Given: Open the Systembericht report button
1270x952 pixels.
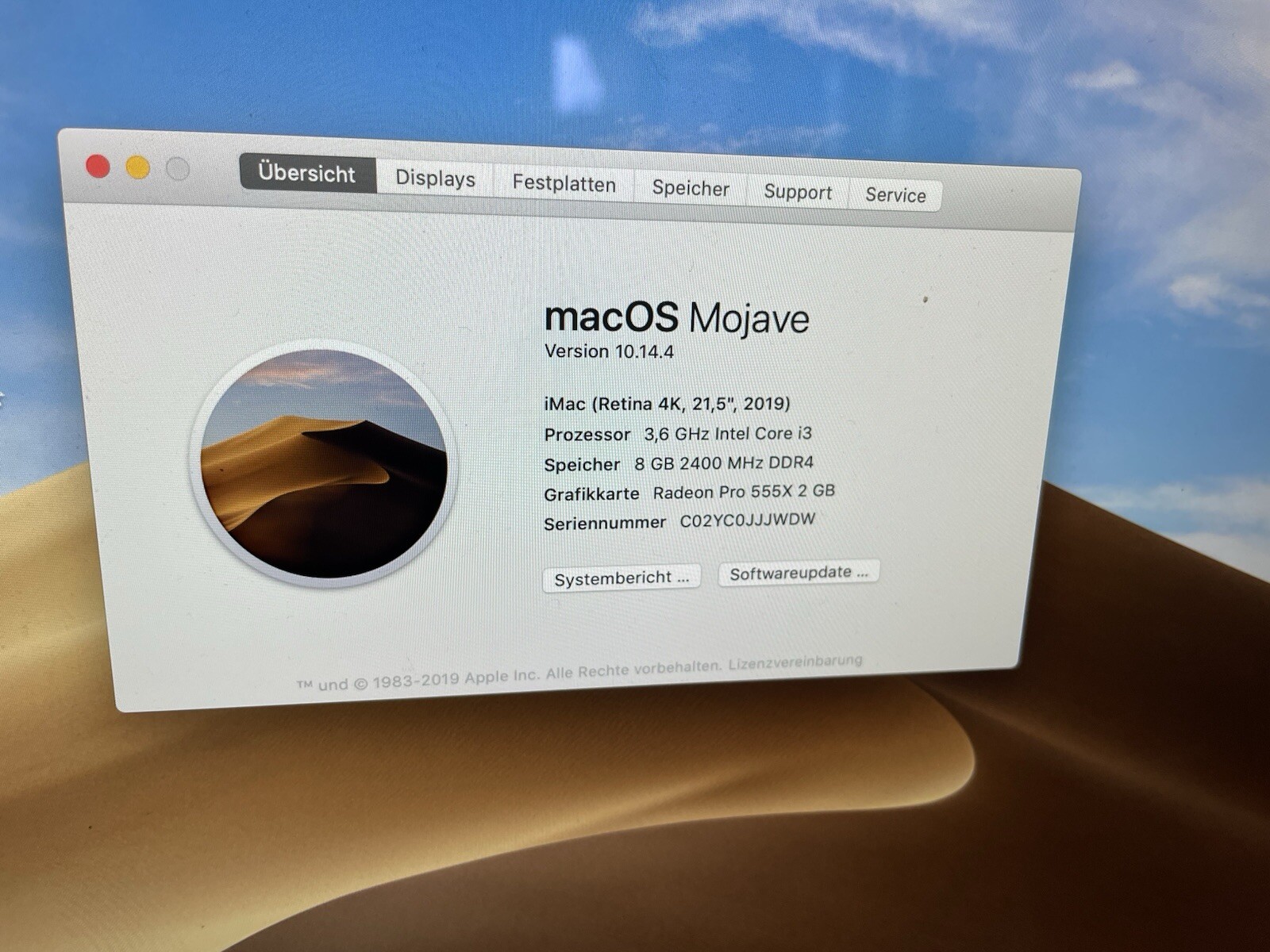Looking at the screenshot, I should coord(622,578).
